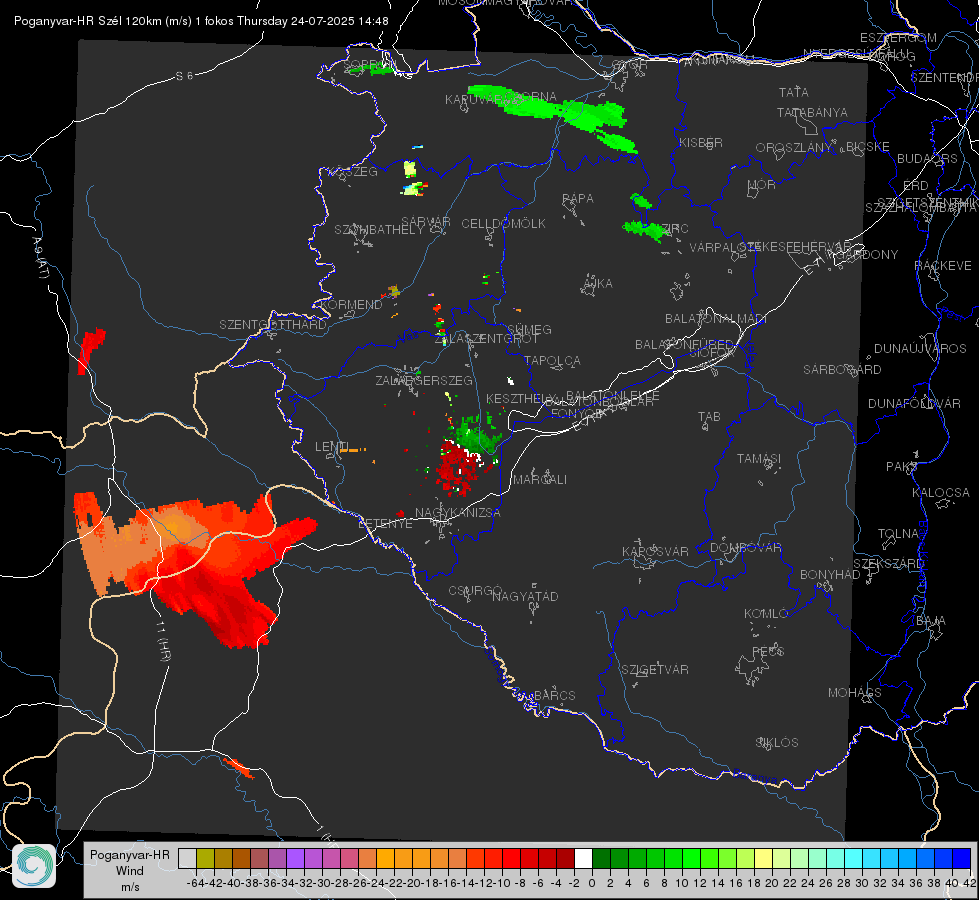Select the darkest blue last swatch in legend
The width and height of the screenshot is (979, 900).
961,858
